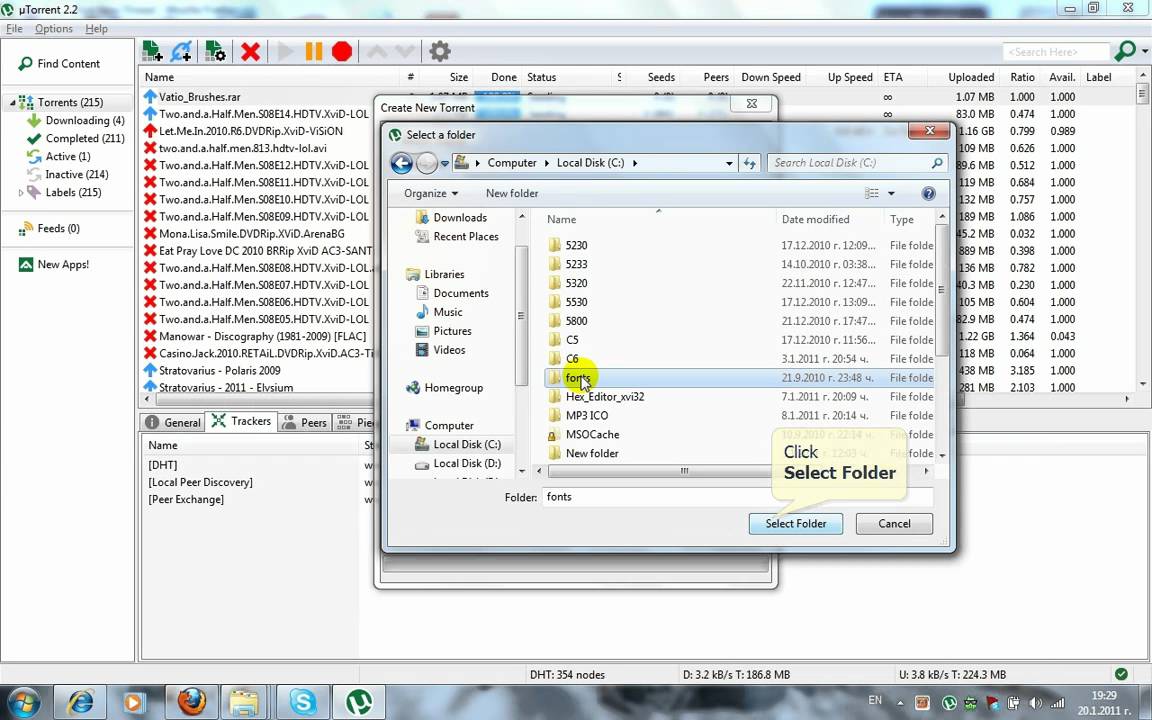Select Active (1) category
Screen dimensions: 1152x720
[68, 156]
